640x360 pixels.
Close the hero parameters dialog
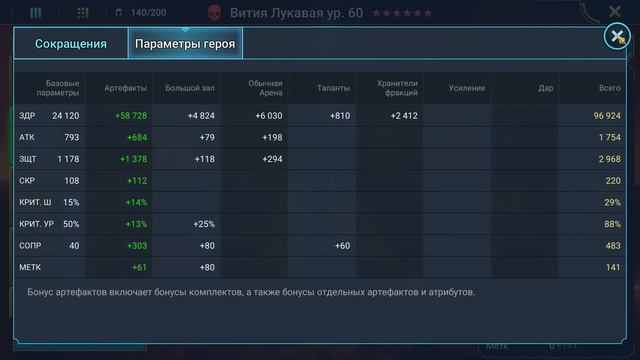[617, 36]
